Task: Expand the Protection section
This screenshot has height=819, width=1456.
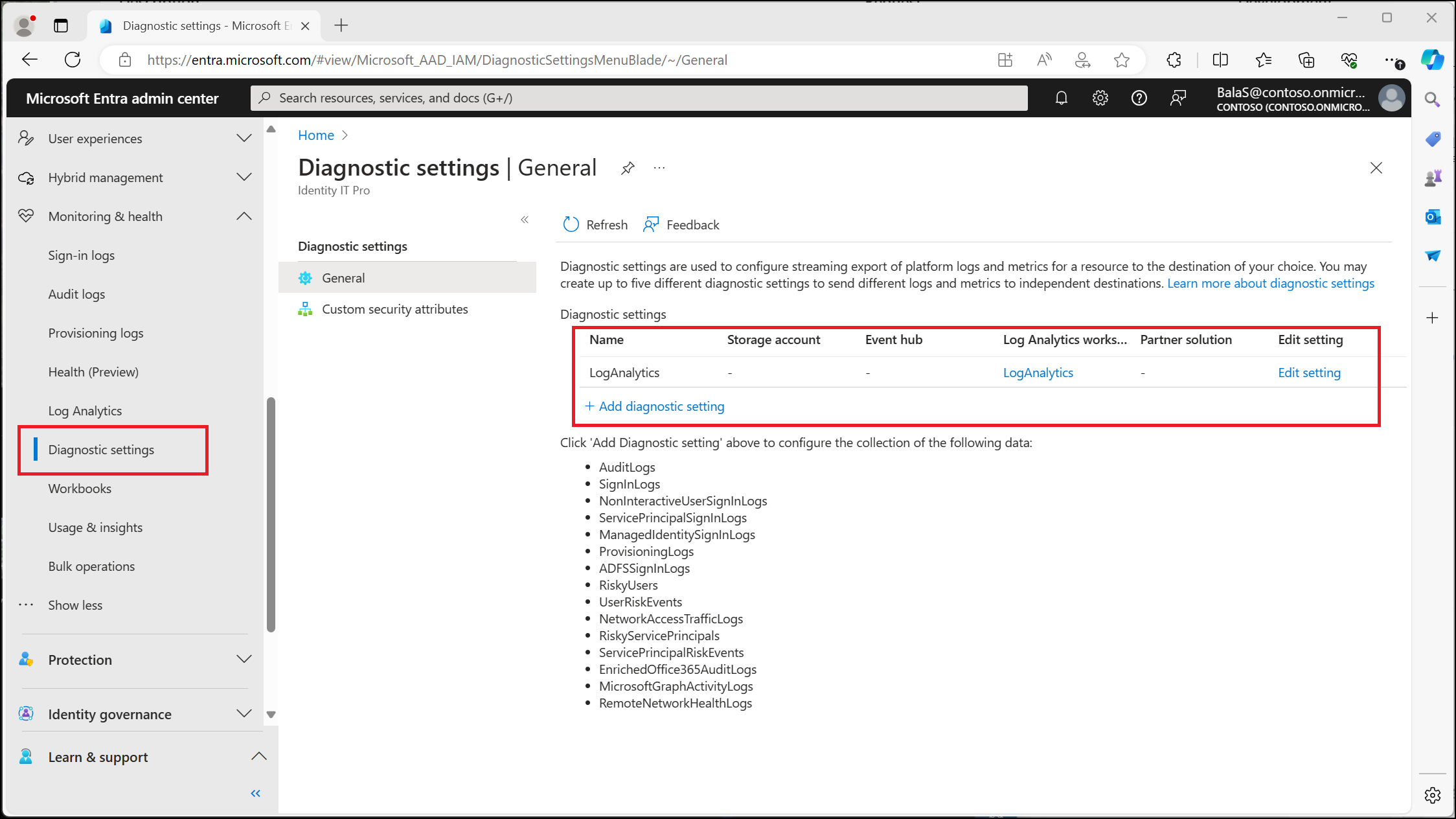Action: coord(244,660)
